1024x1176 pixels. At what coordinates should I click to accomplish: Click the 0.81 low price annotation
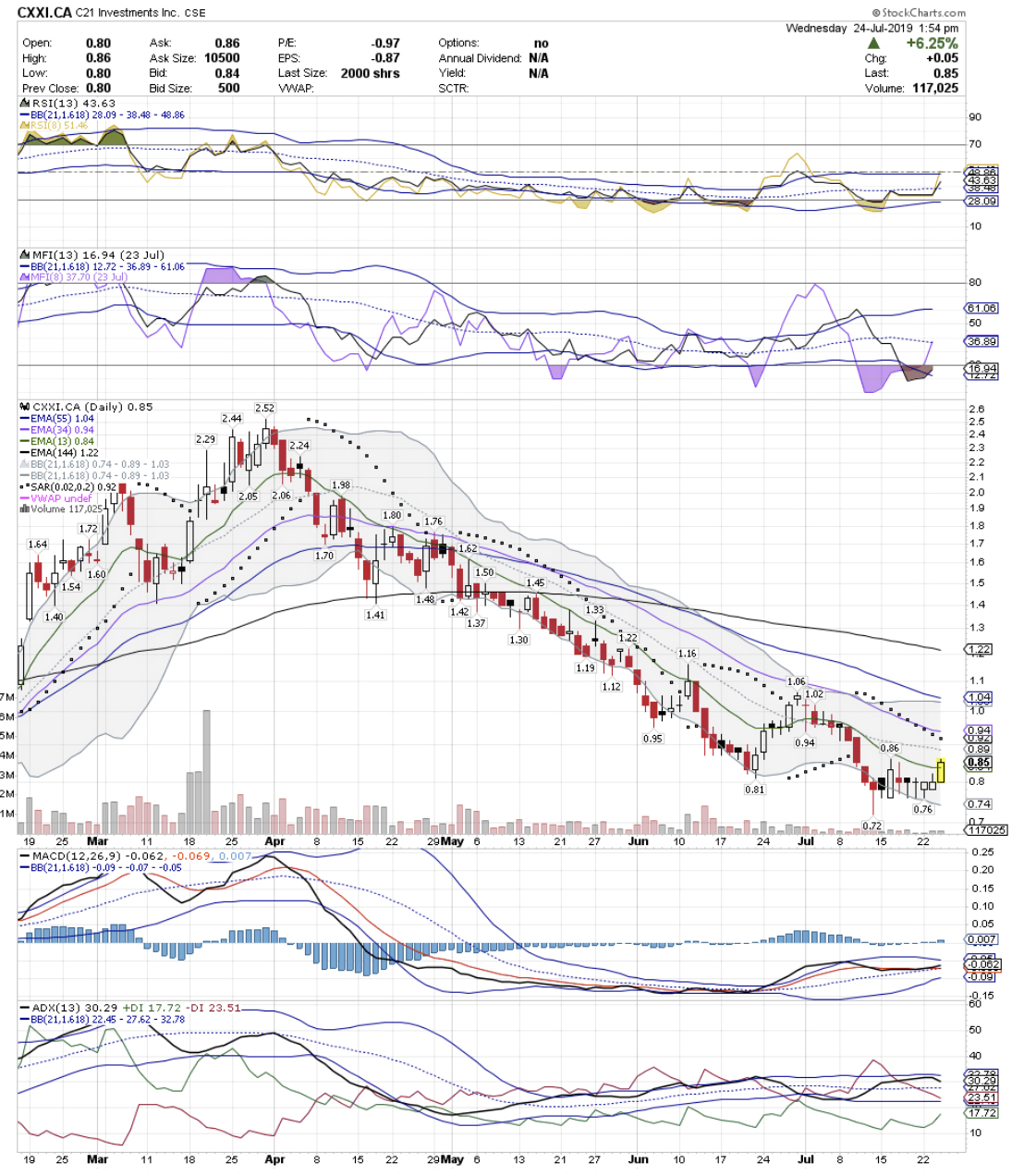coord(755,790)
